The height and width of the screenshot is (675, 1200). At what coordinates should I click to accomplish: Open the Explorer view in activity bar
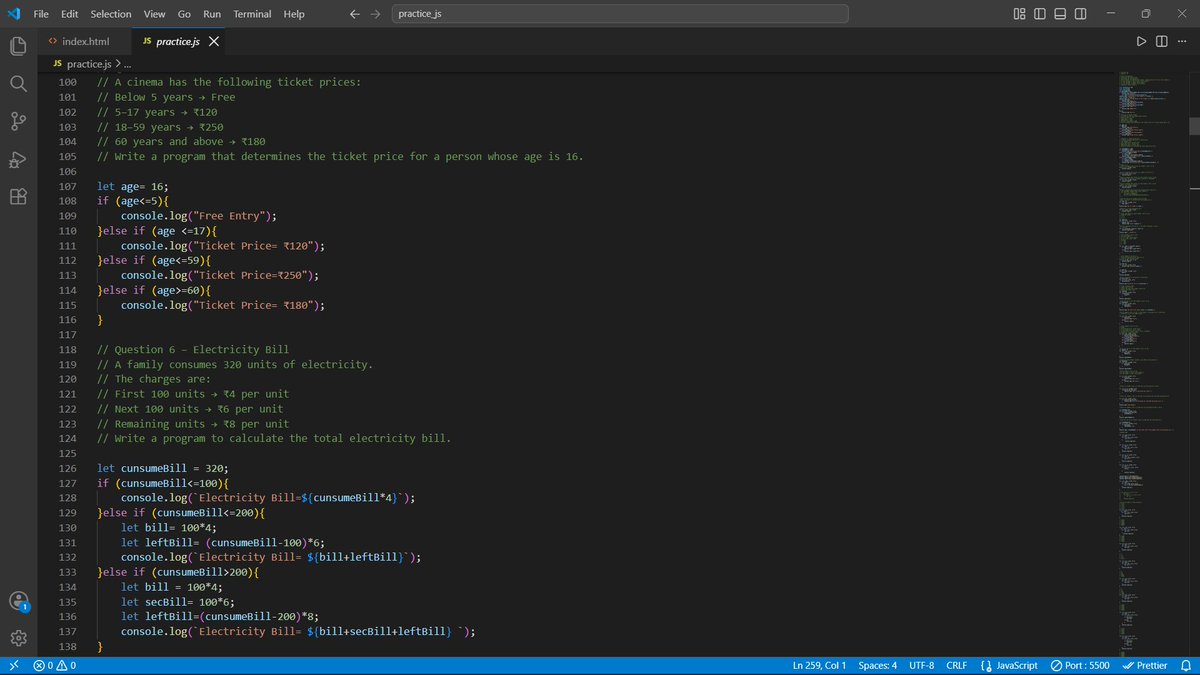[x=17, y=46]
